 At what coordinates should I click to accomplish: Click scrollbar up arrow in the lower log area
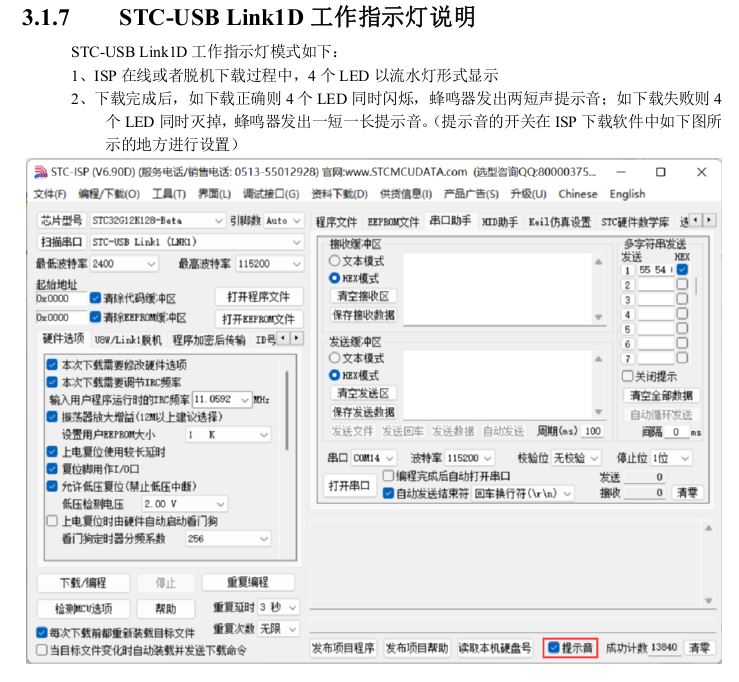pyautogui.click(x=708, y=528)
